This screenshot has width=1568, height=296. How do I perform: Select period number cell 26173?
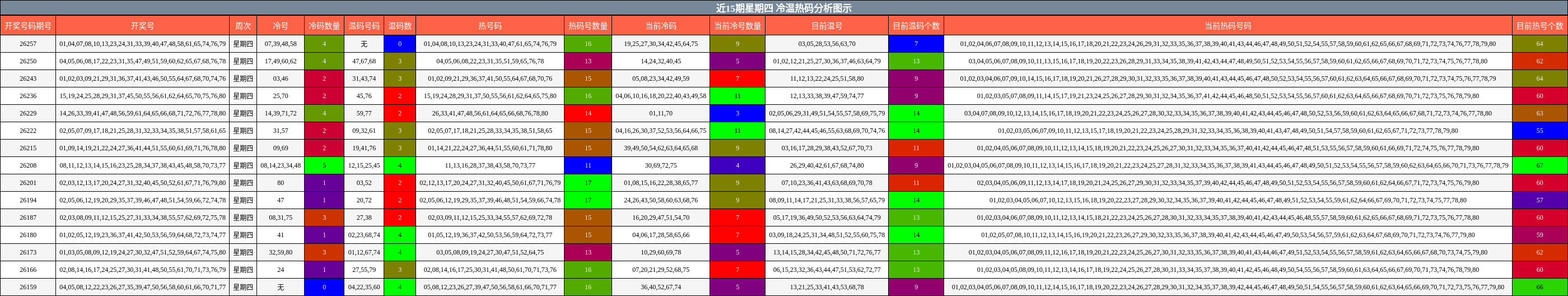[28, 252]
